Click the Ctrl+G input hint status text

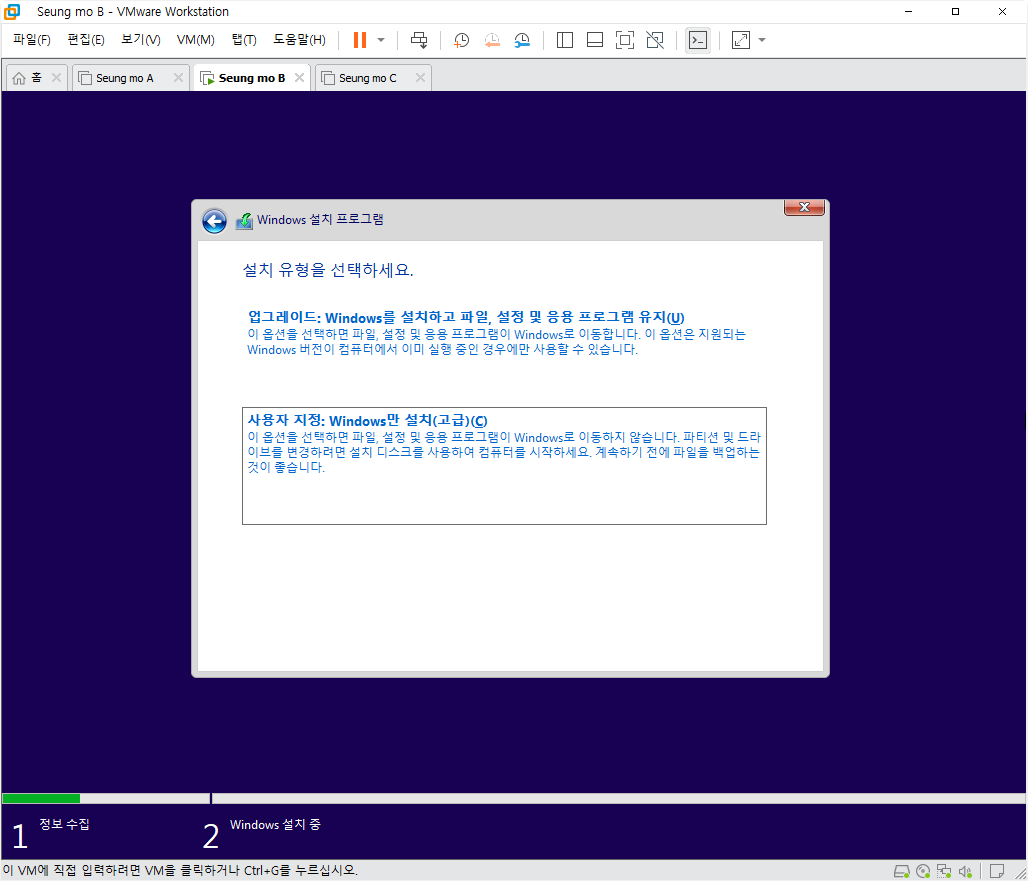(180, 871)
